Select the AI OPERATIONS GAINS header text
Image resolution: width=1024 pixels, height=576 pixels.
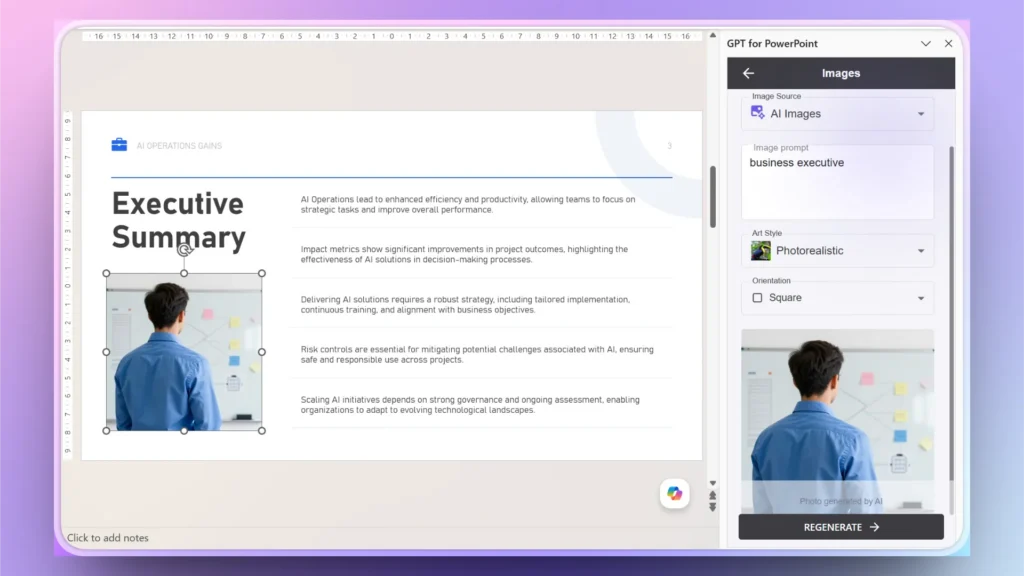[x=179, y=146]
